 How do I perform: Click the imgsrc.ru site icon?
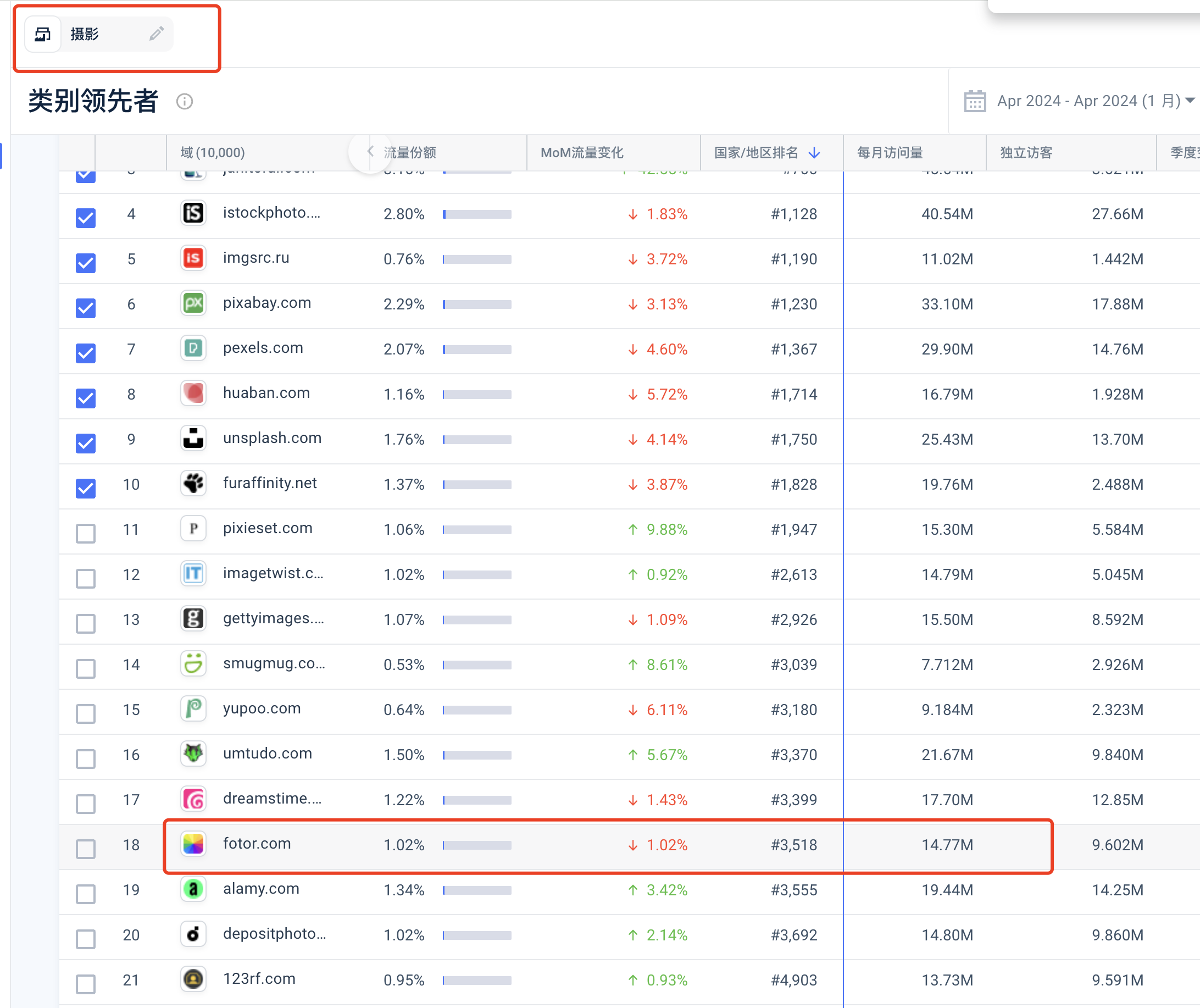pyautogui.click(x=193, y=258)
